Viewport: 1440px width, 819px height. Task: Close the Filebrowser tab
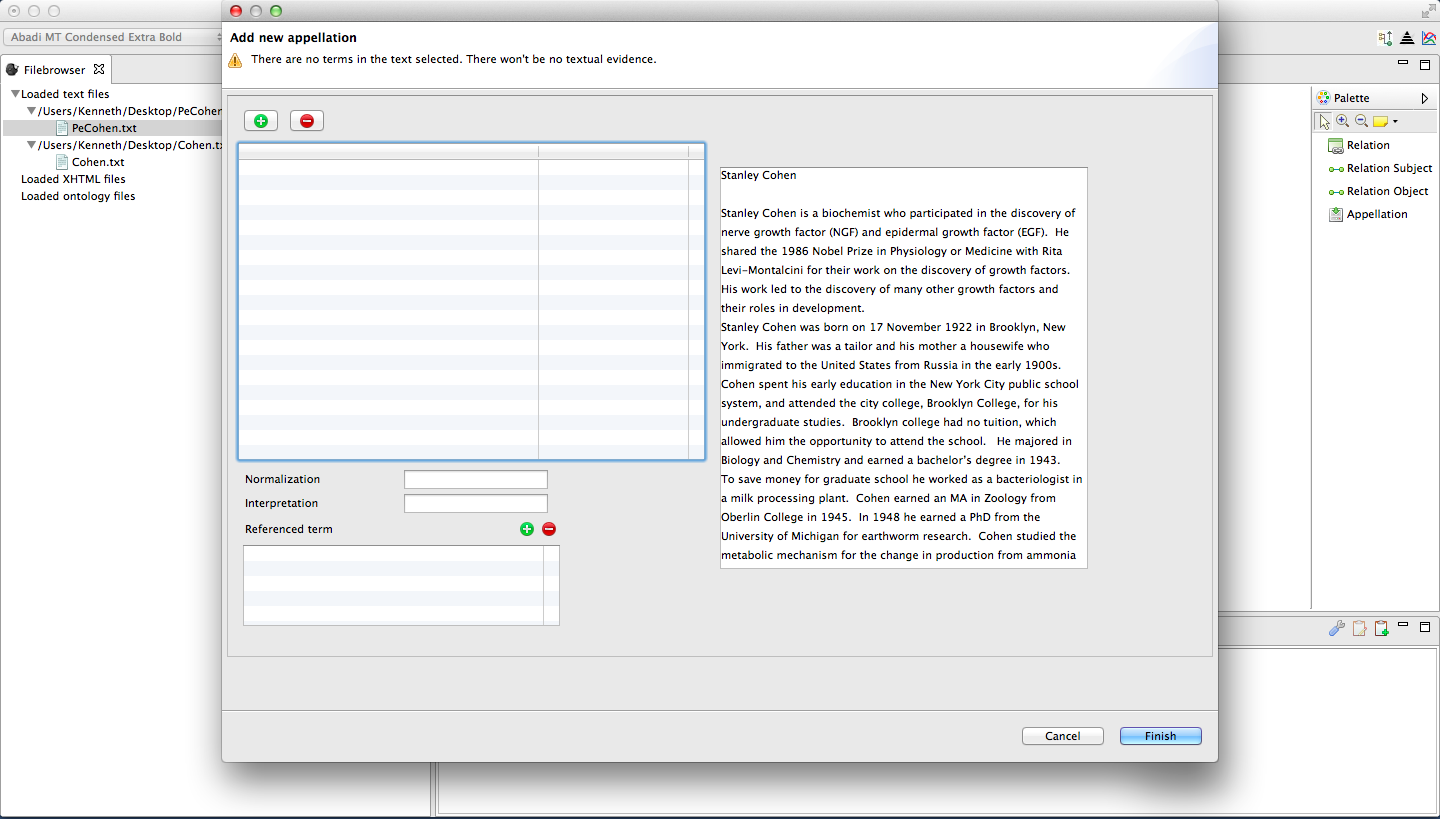point(98,69)
